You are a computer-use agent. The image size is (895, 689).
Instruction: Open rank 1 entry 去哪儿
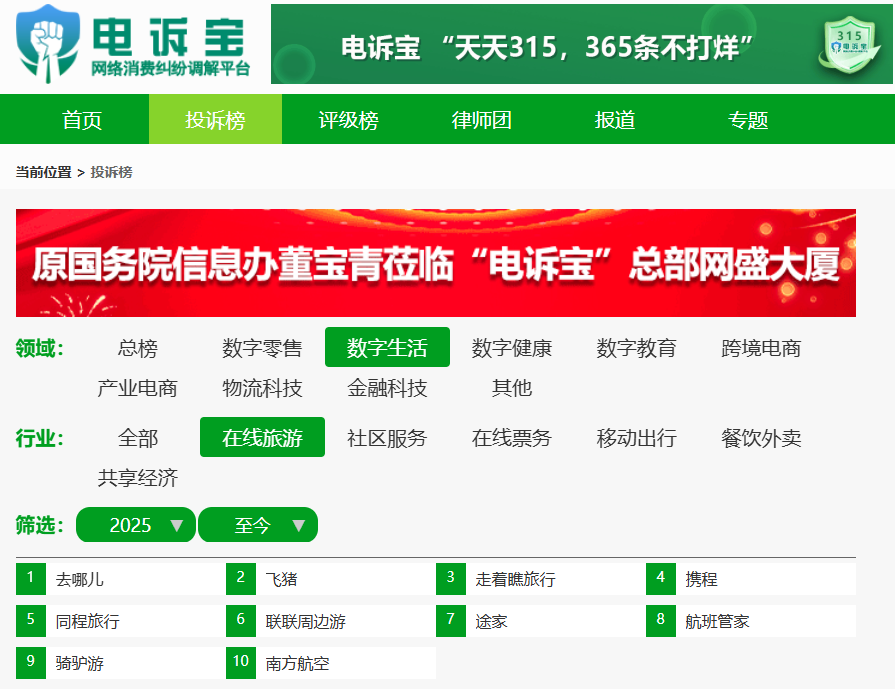point(120,579)
